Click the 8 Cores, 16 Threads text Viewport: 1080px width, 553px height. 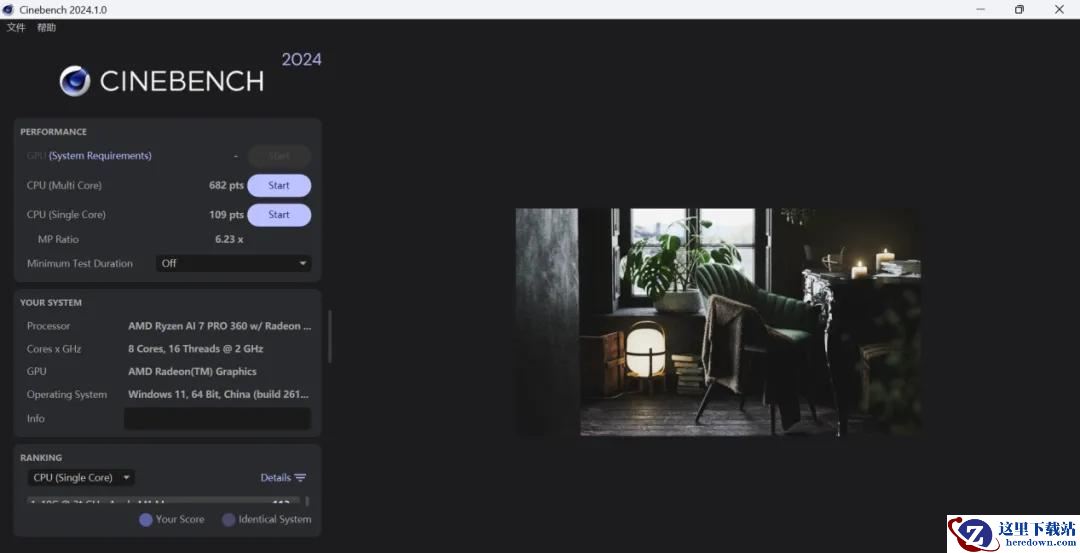coord(196,348)
